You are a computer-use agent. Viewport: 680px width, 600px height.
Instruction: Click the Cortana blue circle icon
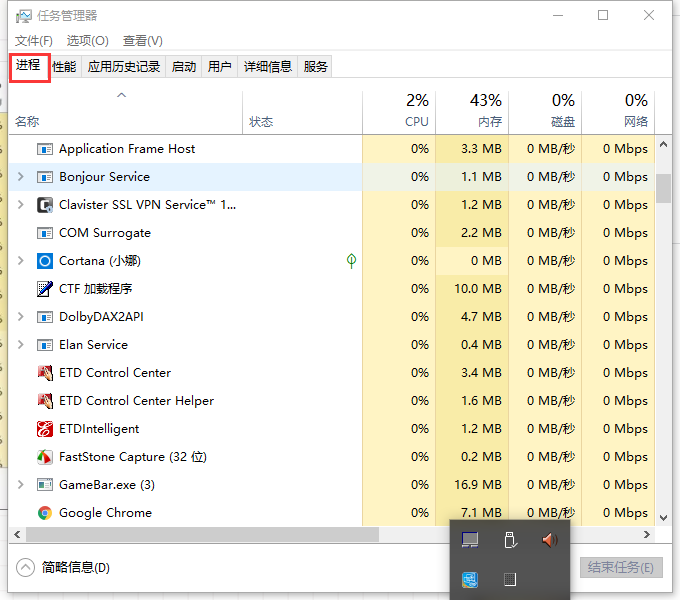click(45, 261)
